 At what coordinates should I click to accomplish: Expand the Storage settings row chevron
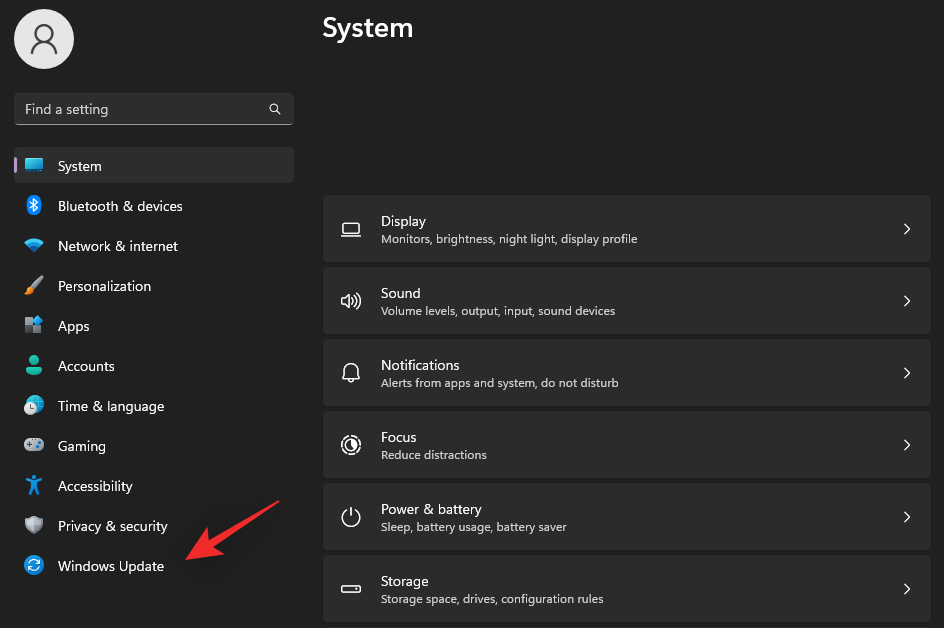pos(907,589)
